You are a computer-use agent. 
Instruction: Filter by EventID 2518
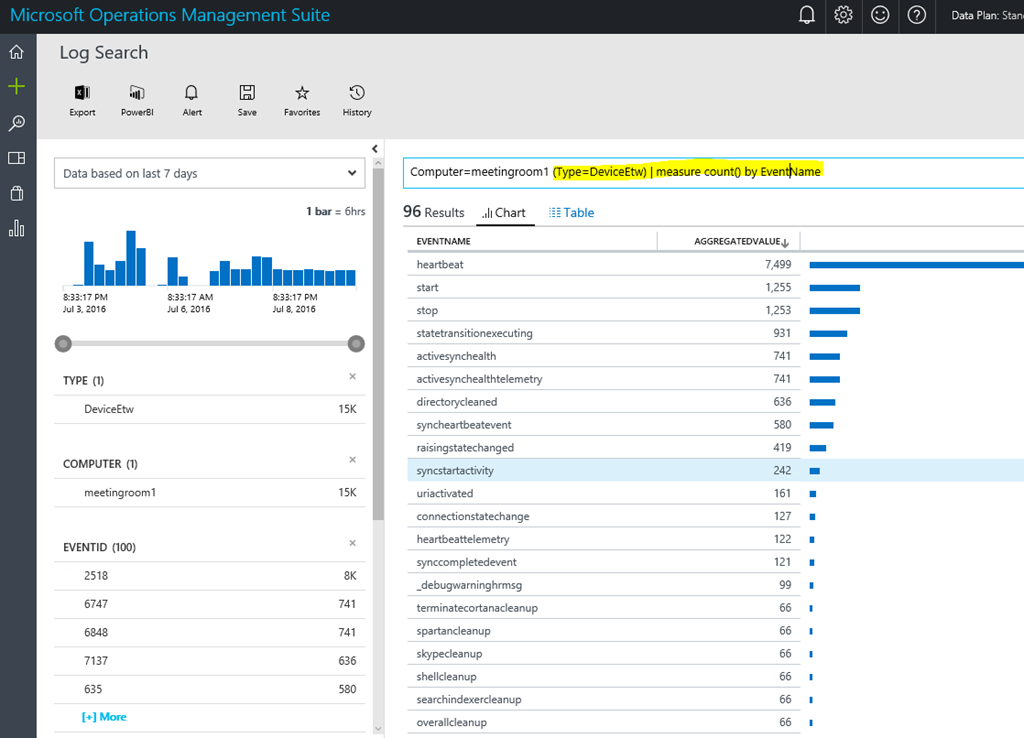tap(97, 575)
